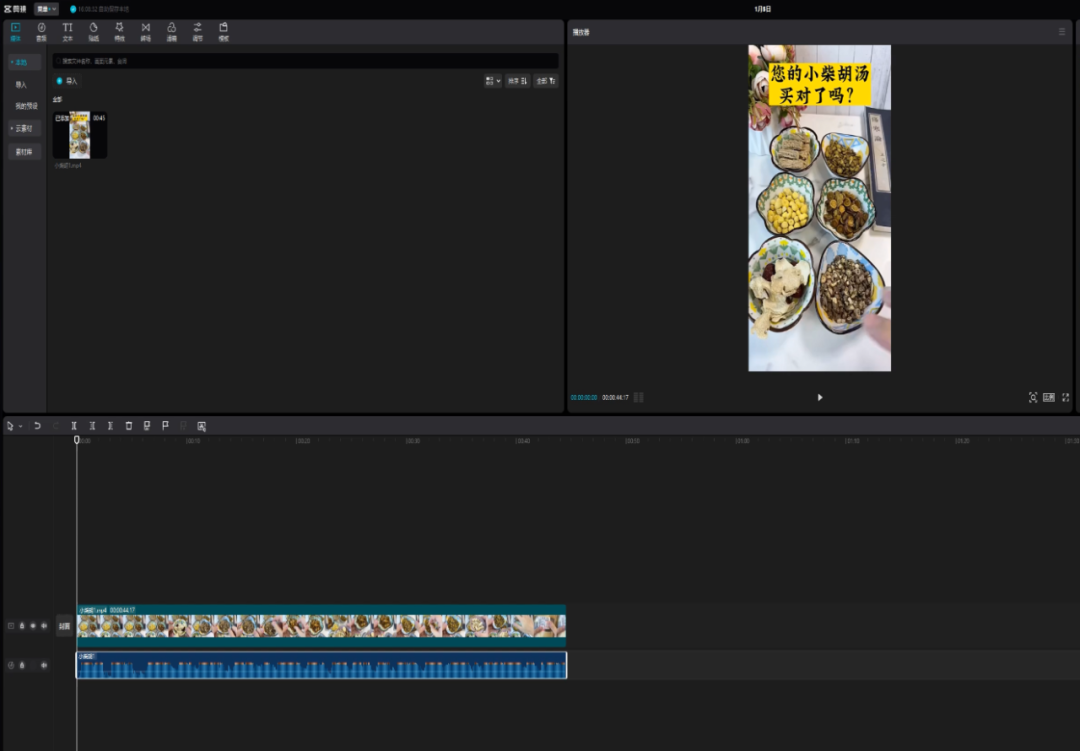Click the Import (导入) button
Screen dimensions: 1080x751
(x=67, y=80)
